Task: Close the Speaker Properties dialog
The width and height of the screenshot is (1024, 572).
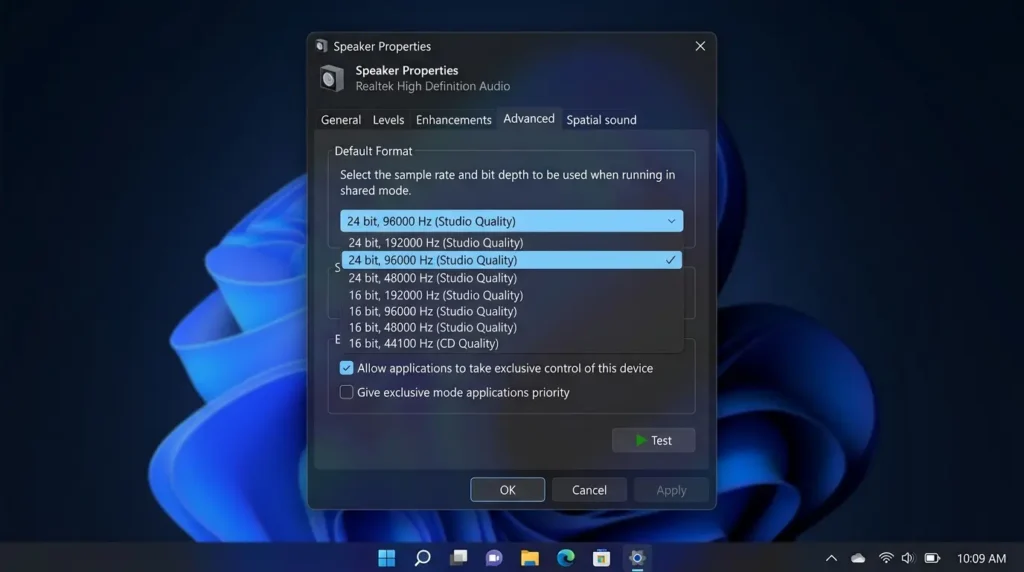Action: [x=700, y=46]
